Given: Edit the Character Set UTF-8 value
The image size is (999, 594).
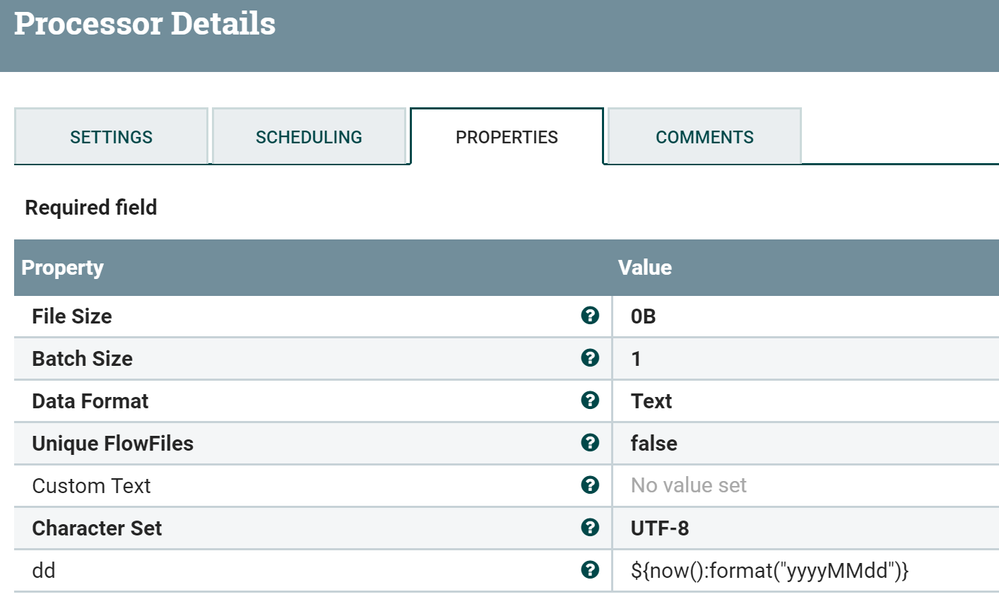Looking at the screenshot, I should tap(660, 528).
